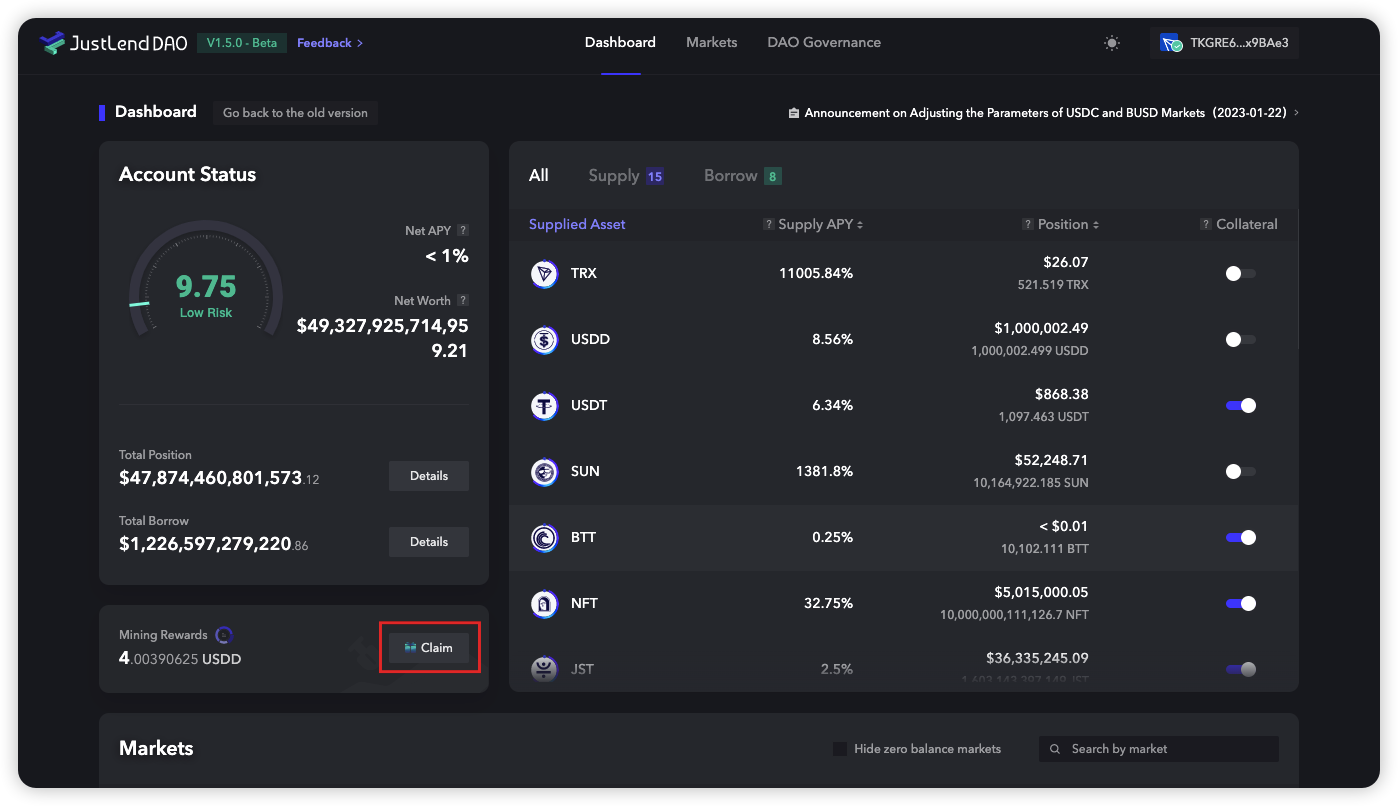
Task: Click the announcement clipboard icon
Action: click(793, 113)
